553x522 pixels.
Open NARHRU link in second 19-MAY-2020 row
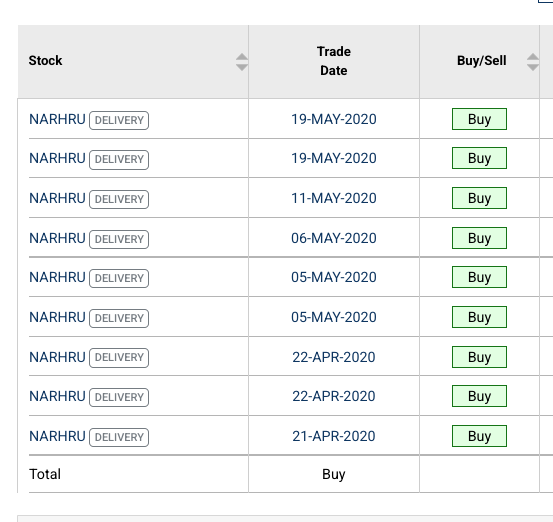[57, 158]
